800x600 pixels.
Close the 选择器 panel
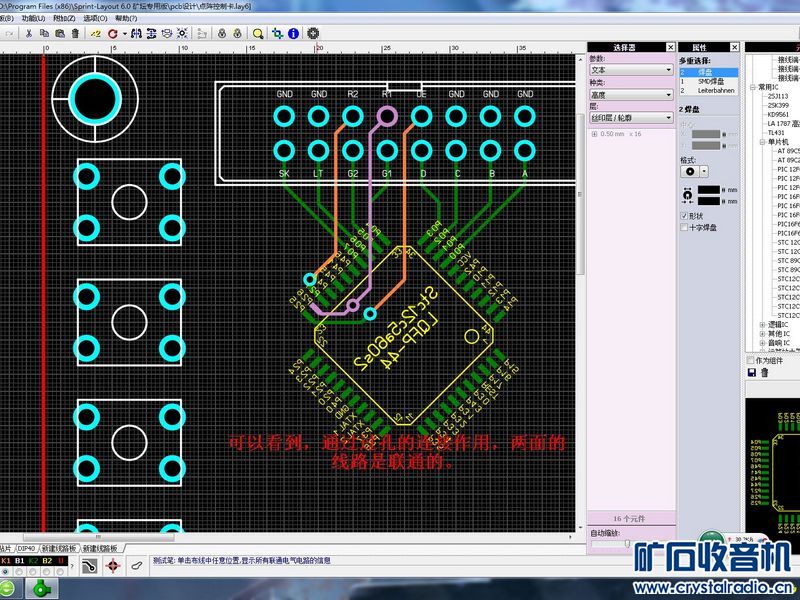[668, 47]
